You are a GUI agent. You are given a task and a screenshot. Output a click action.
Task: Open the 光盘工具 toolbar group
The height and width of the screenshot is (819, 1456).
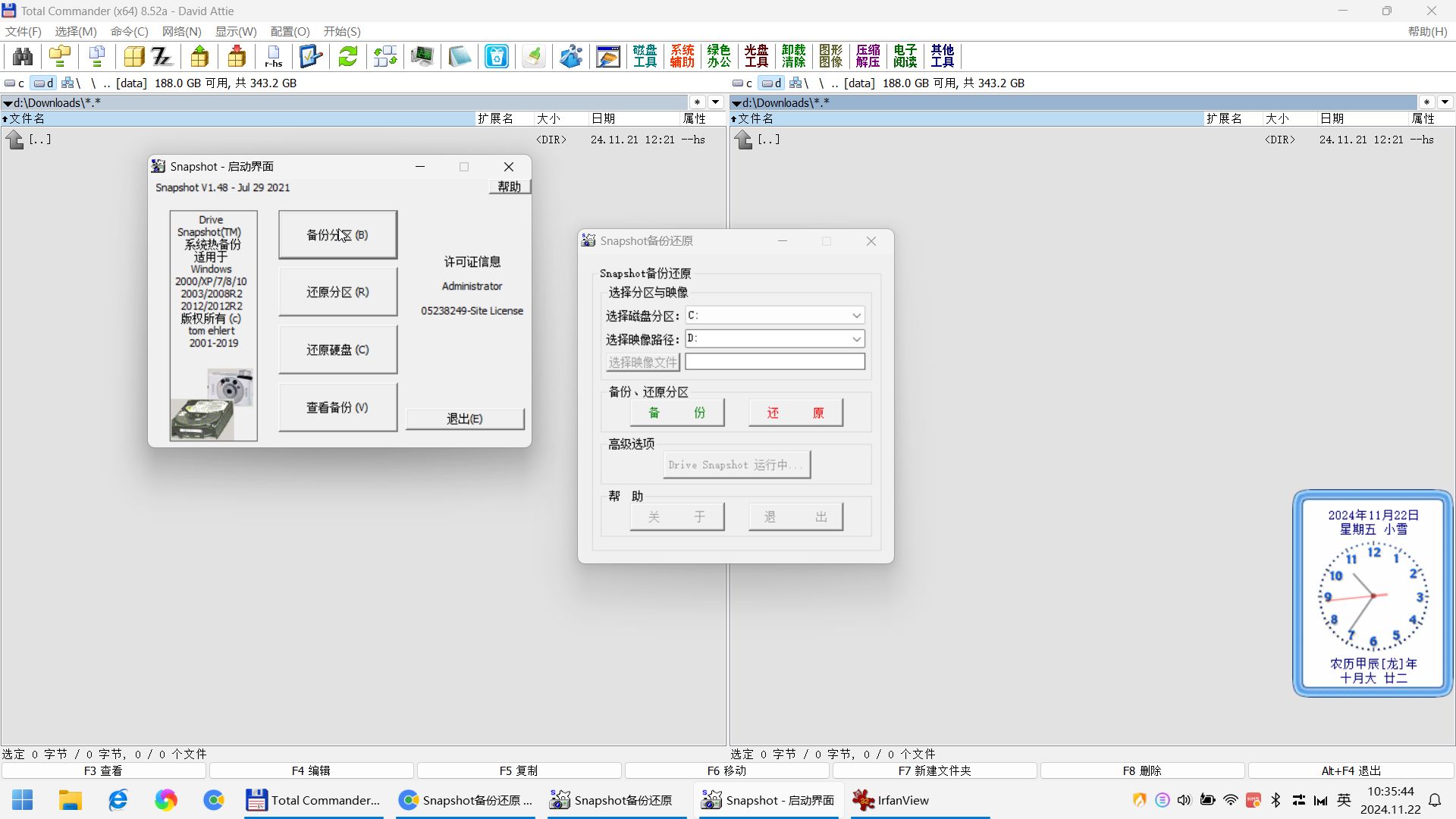[756, 56]
